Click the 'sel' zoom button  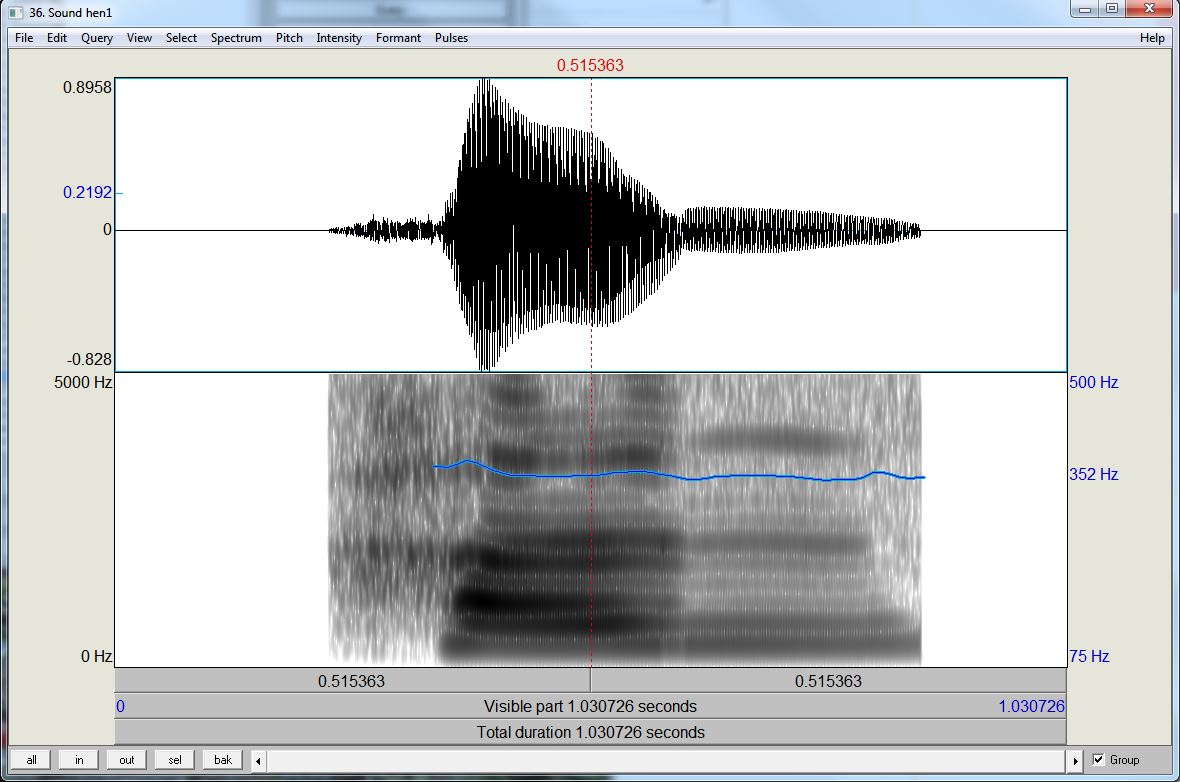(x=175, y=760)
